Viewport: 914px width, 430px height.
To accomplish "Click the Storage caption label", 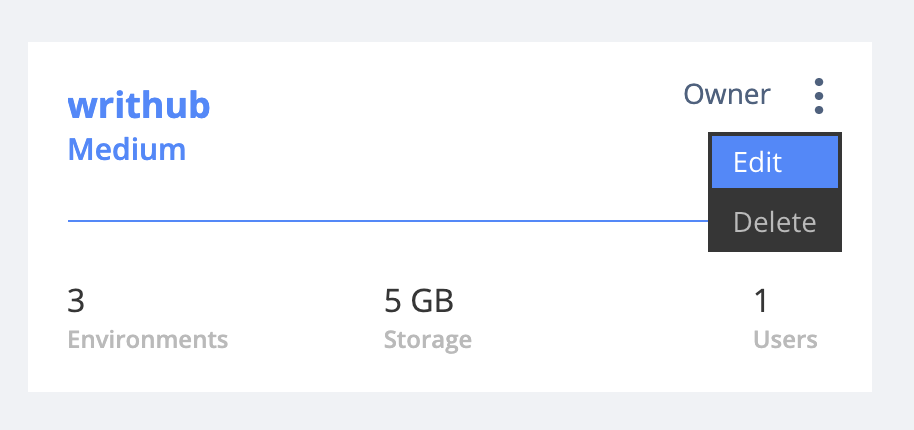I will point(427,339).
